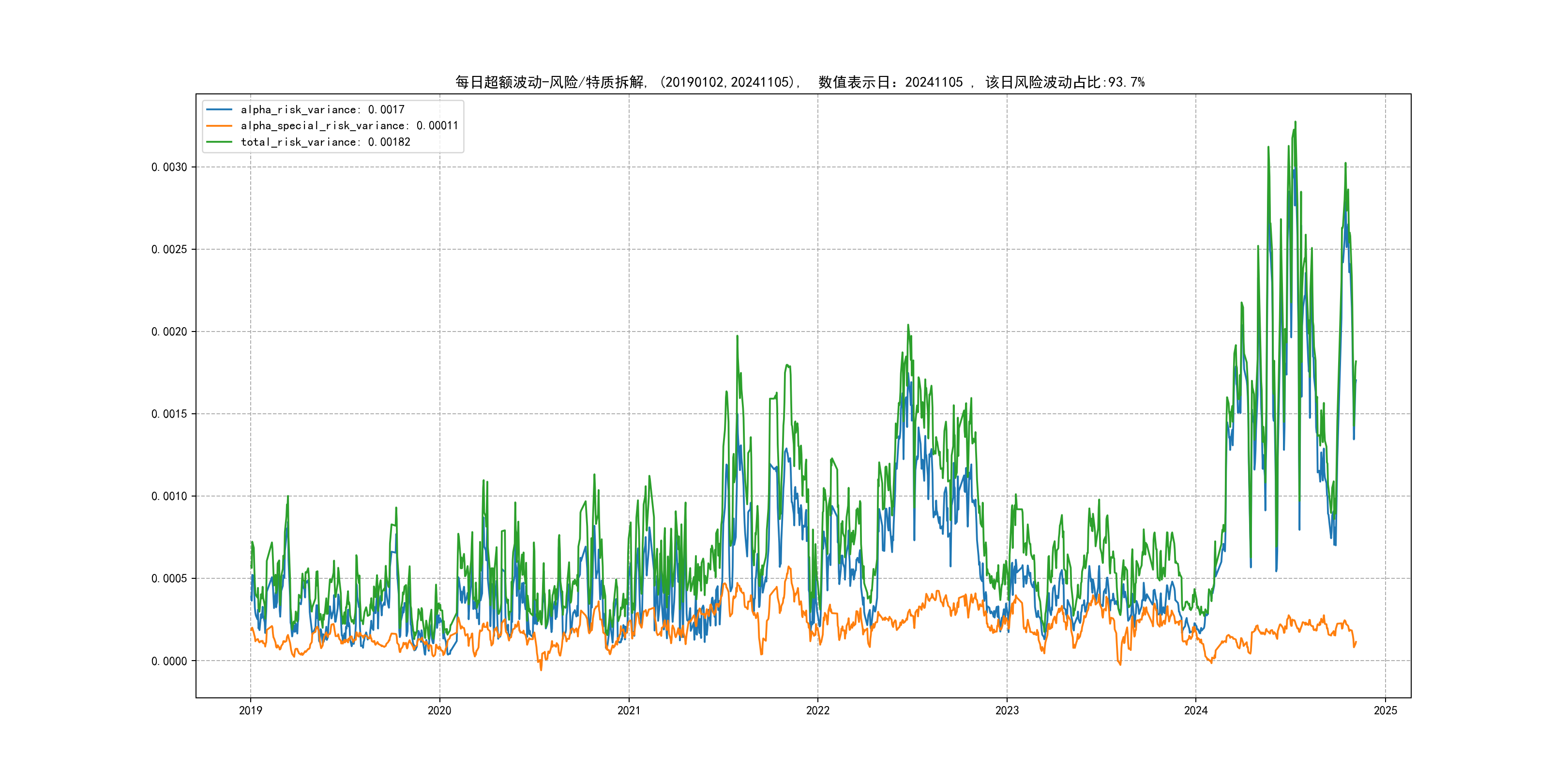Viewport: 1568px width, 784px height.
Task: Select the alpha_special_risk_variance: 0.00011 legend text
Action: pos(349,126)
